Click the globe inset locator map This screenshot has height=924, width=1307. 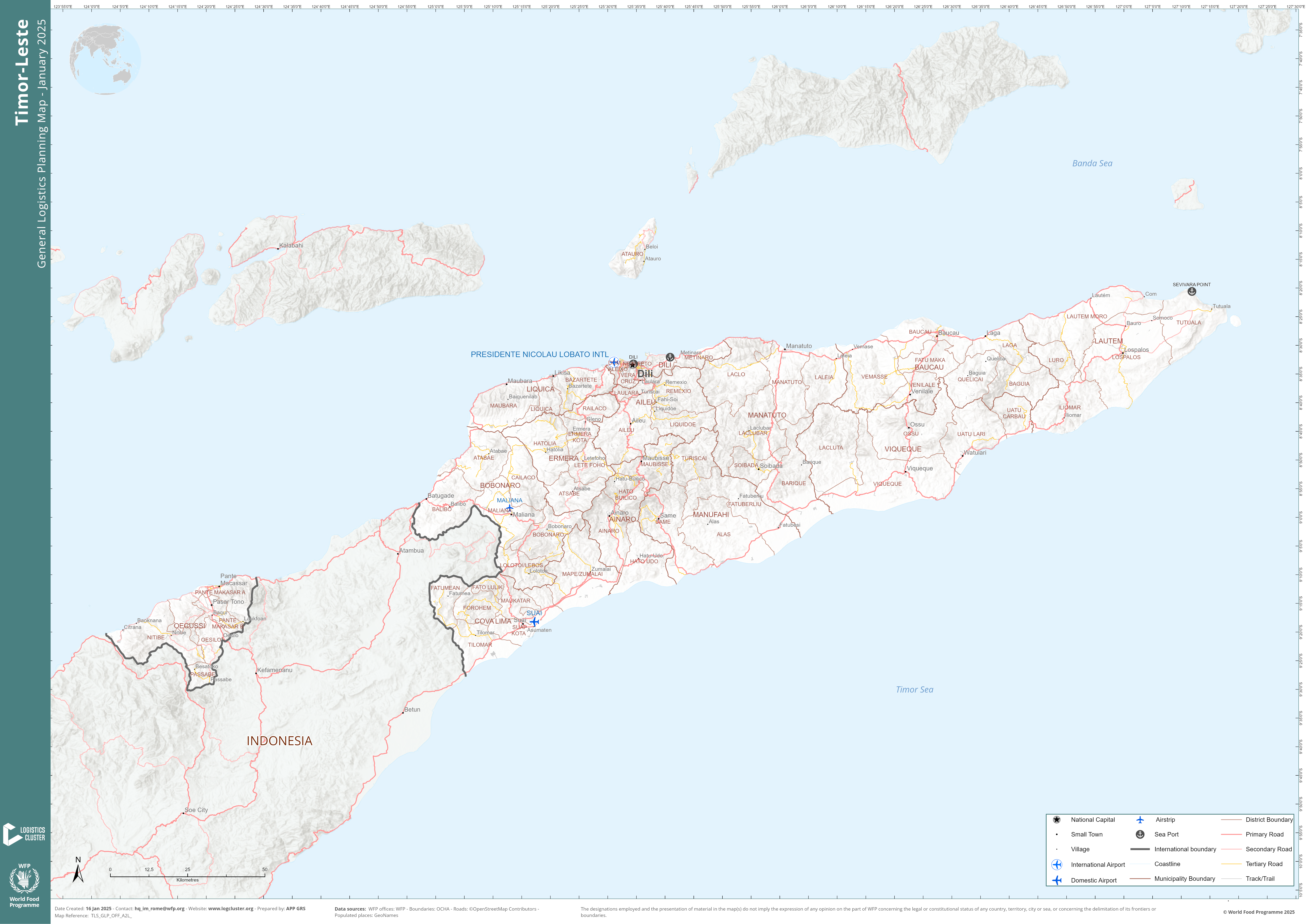pyautogui.click(x=105, y=59)
